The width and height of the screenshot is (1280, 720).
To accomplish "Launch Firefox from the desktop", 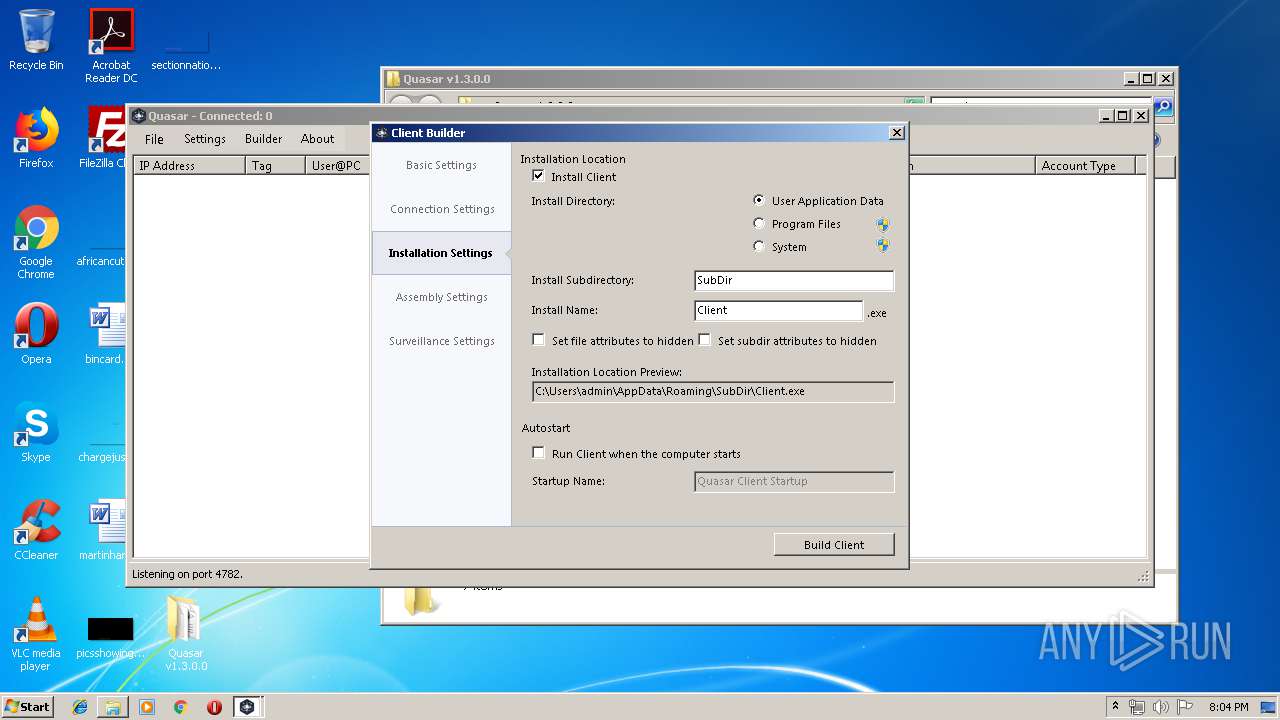I will click(x=36, y=138).
